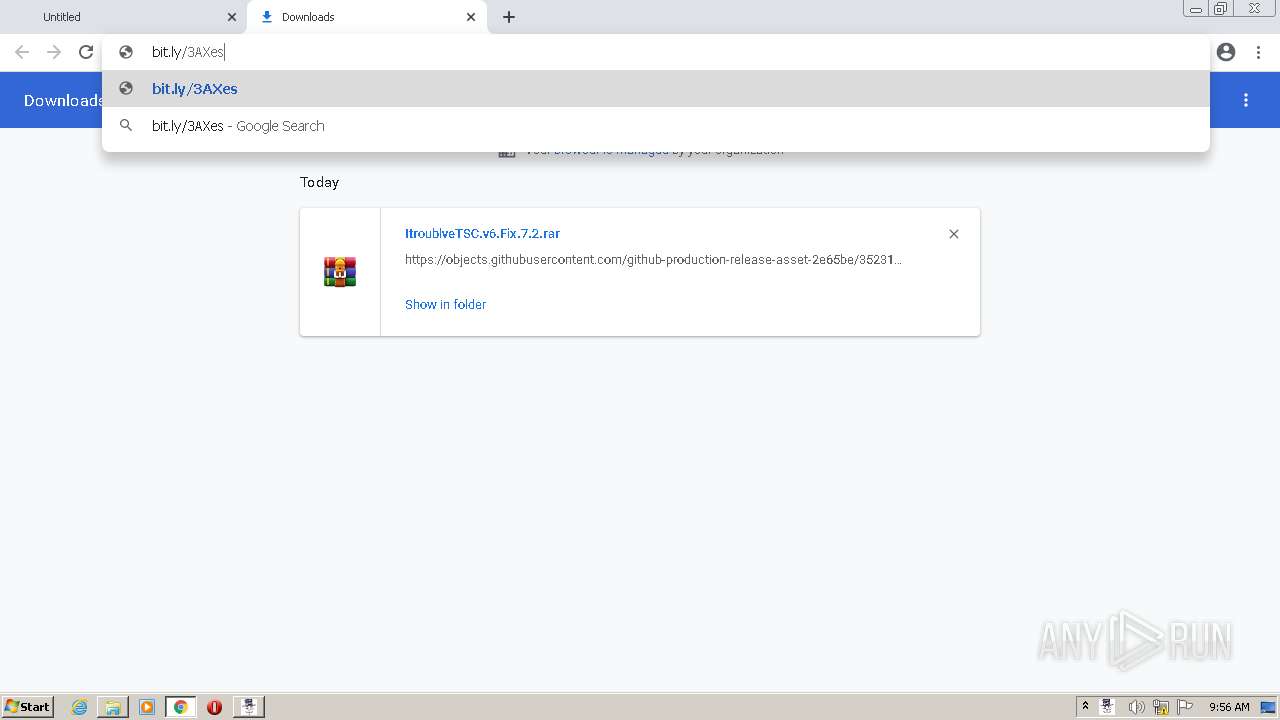Screen dimensions: 1280x720
Task: Close the Untitled tab
Action: coord(232,17)
